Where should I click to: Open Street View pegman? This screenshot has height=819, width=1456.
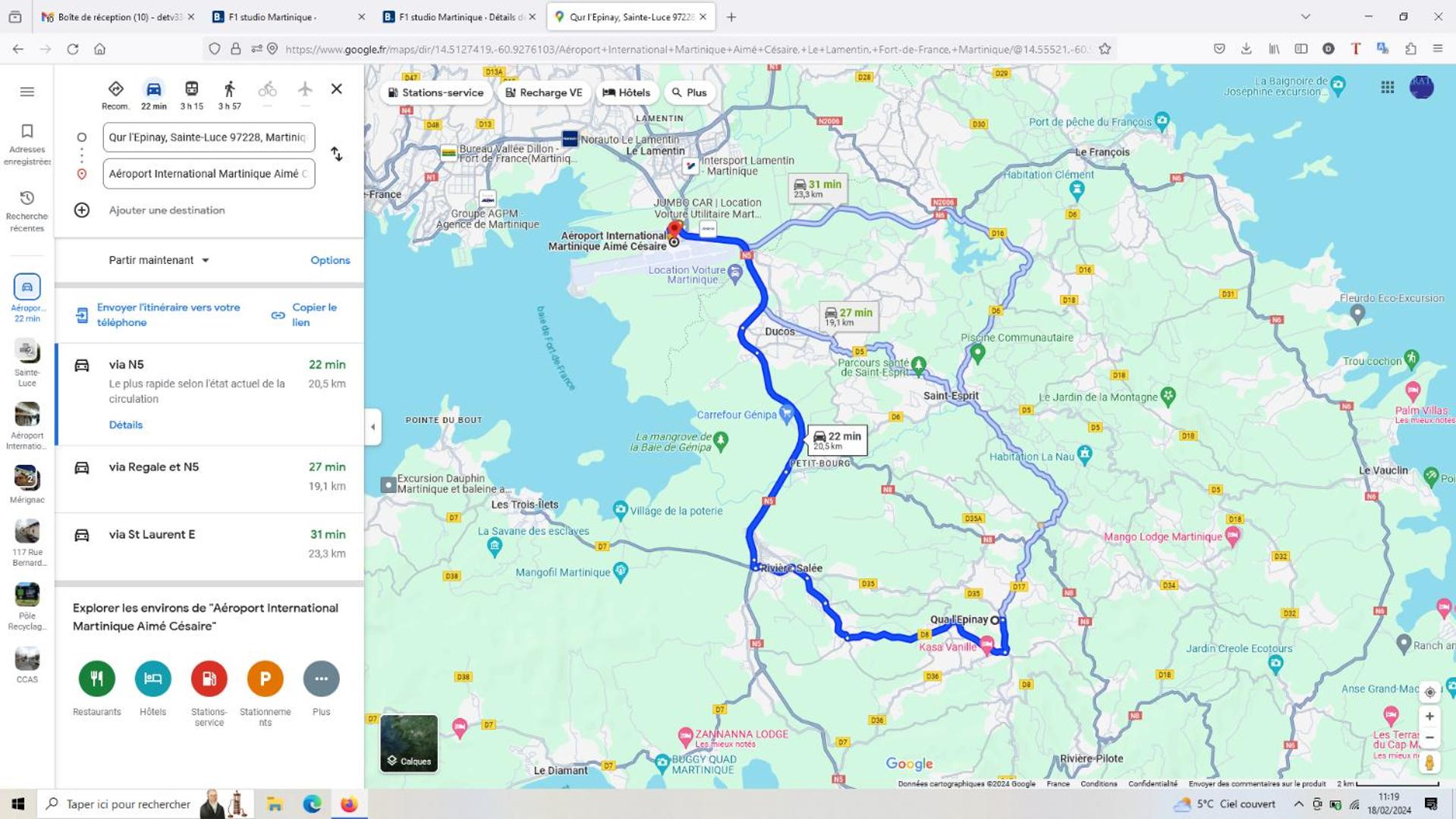(x=1429, y=762)
